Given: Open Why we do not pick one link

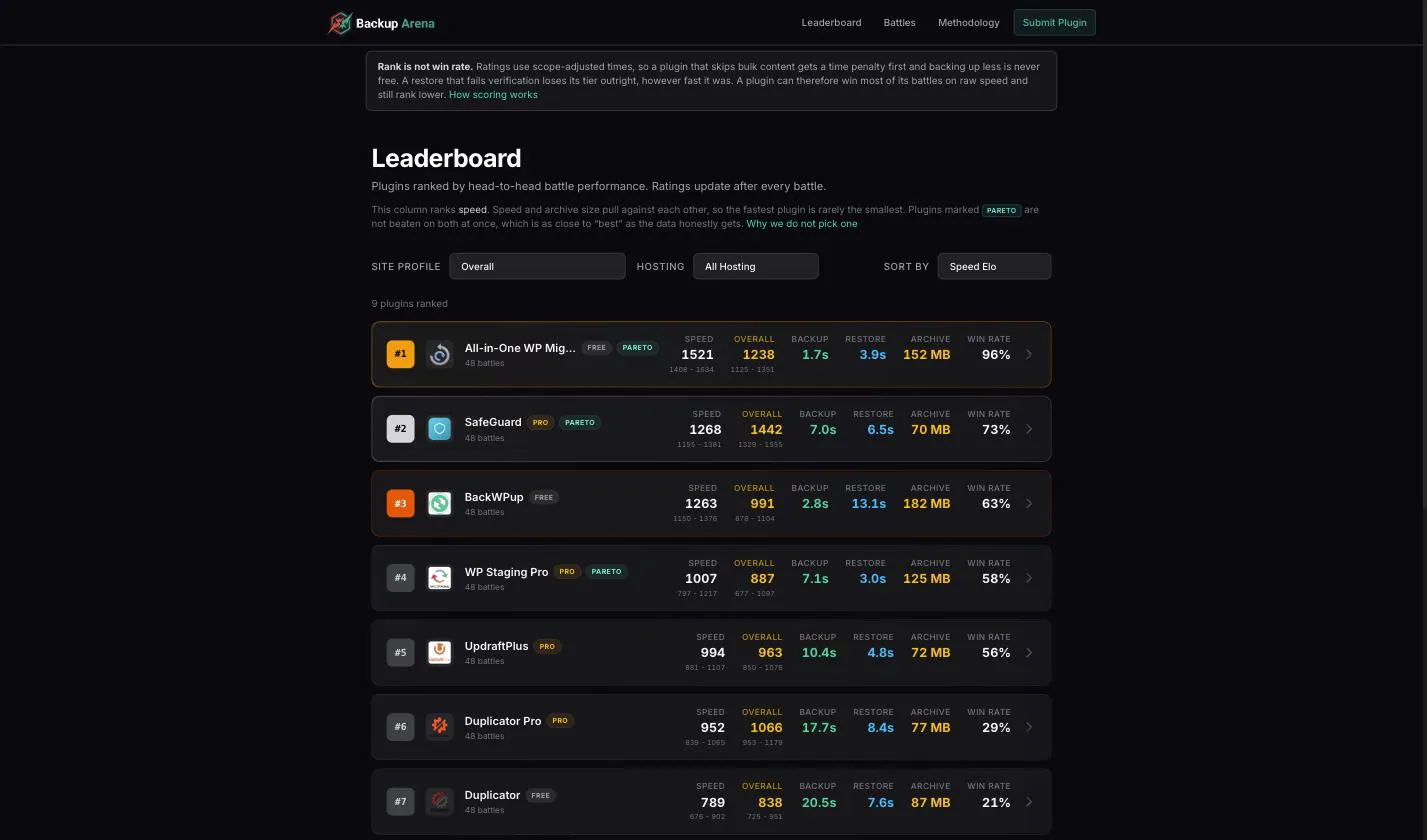Looking at the screenshot, I should pyautogui.click(x=802, y=223).
